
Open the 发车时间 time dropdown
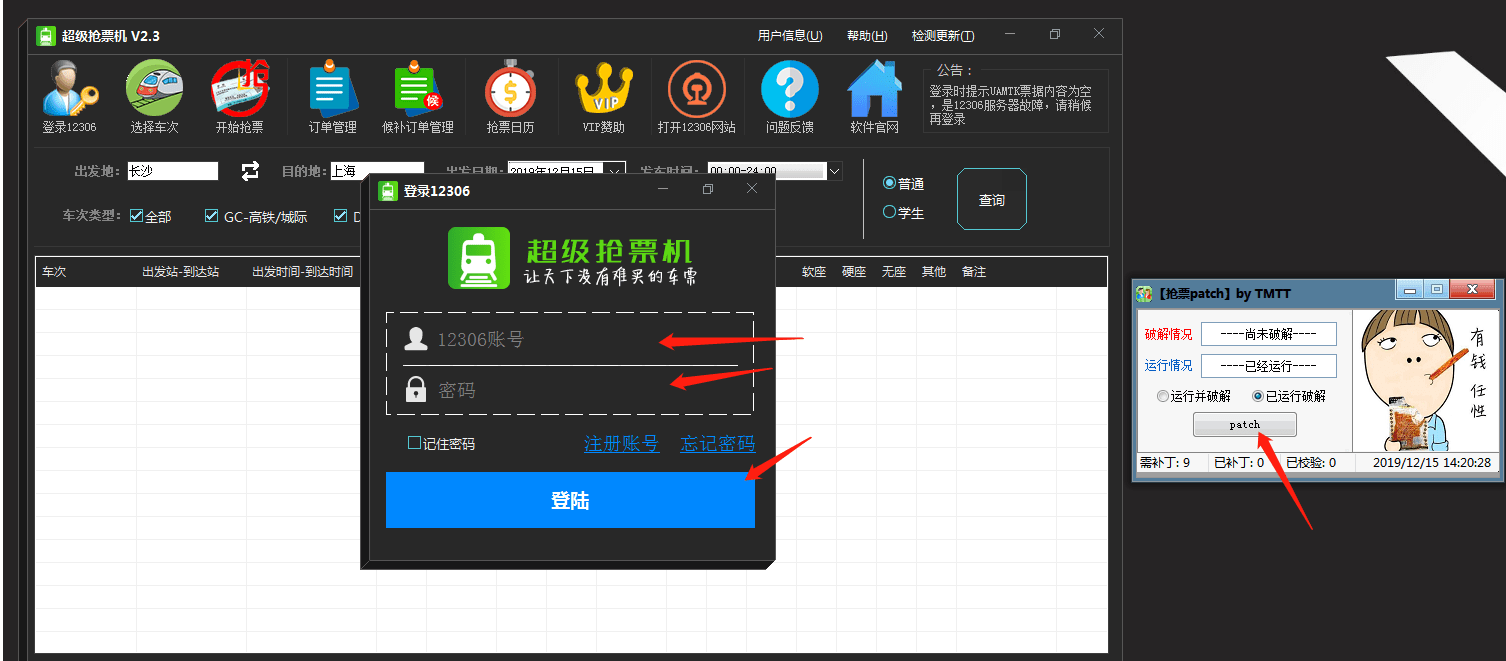coord(834,170)
